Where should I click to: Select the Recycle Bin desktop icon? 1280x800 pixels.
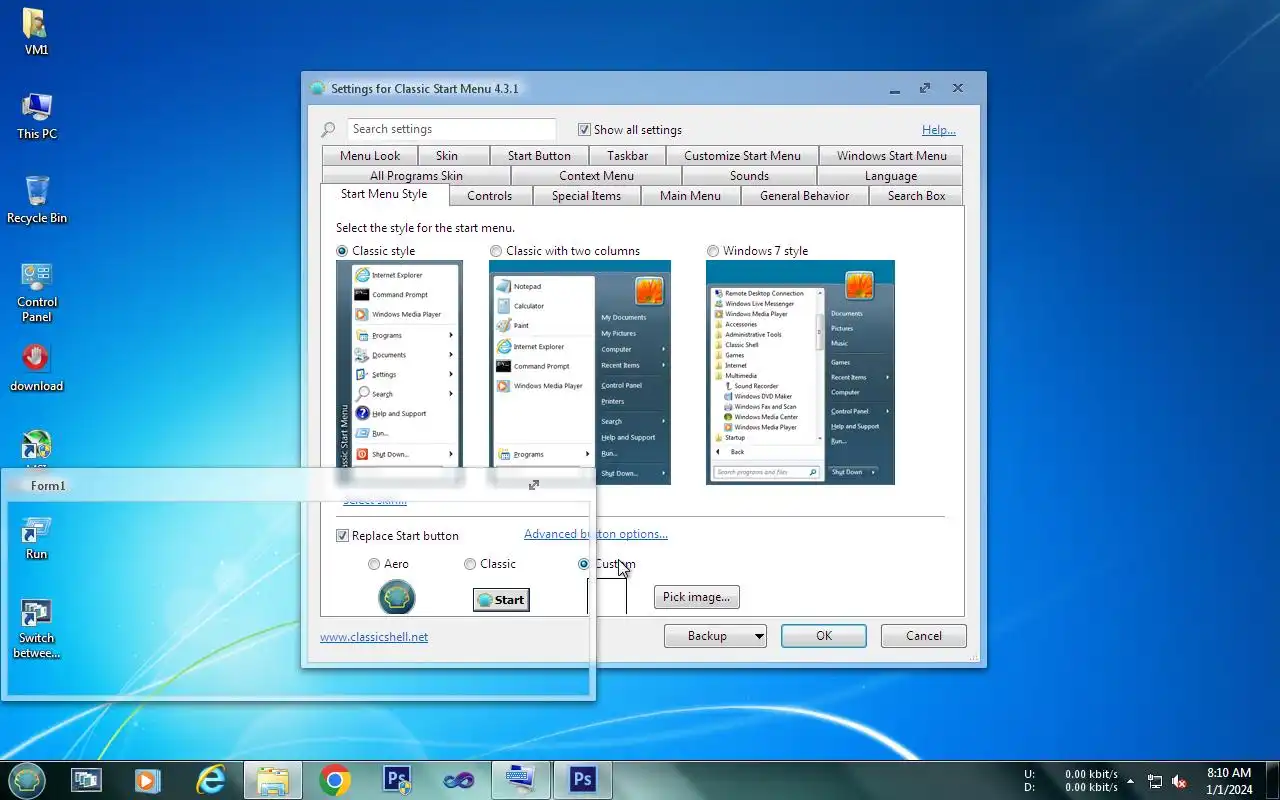pos(36,199)
